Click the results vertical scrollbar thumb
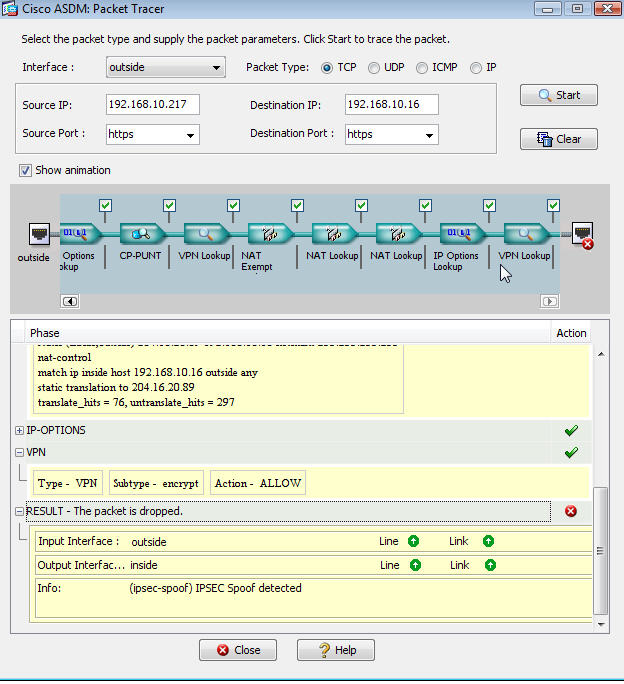Screen dimensions: 624x684 (x=601, y=551)
